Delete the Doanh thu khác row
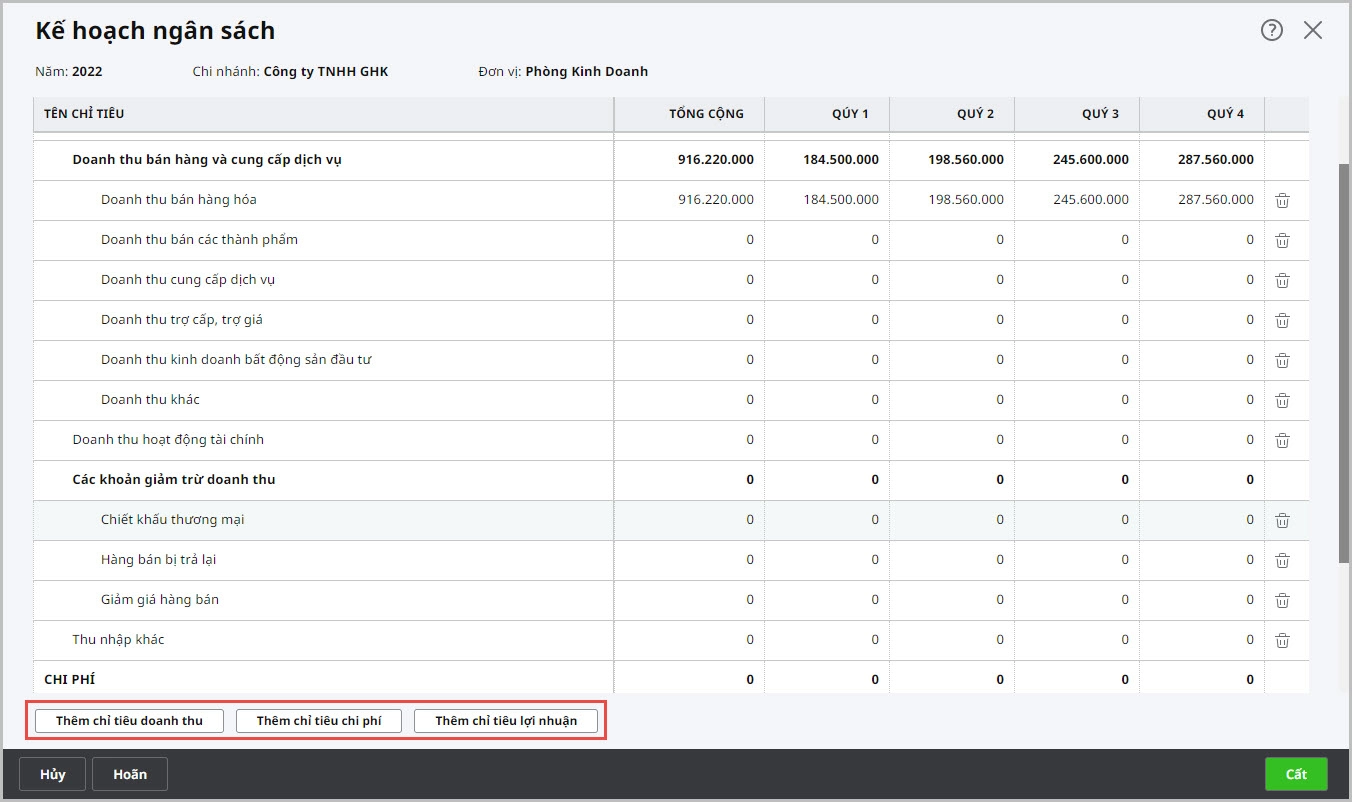 pos(1282,400)
